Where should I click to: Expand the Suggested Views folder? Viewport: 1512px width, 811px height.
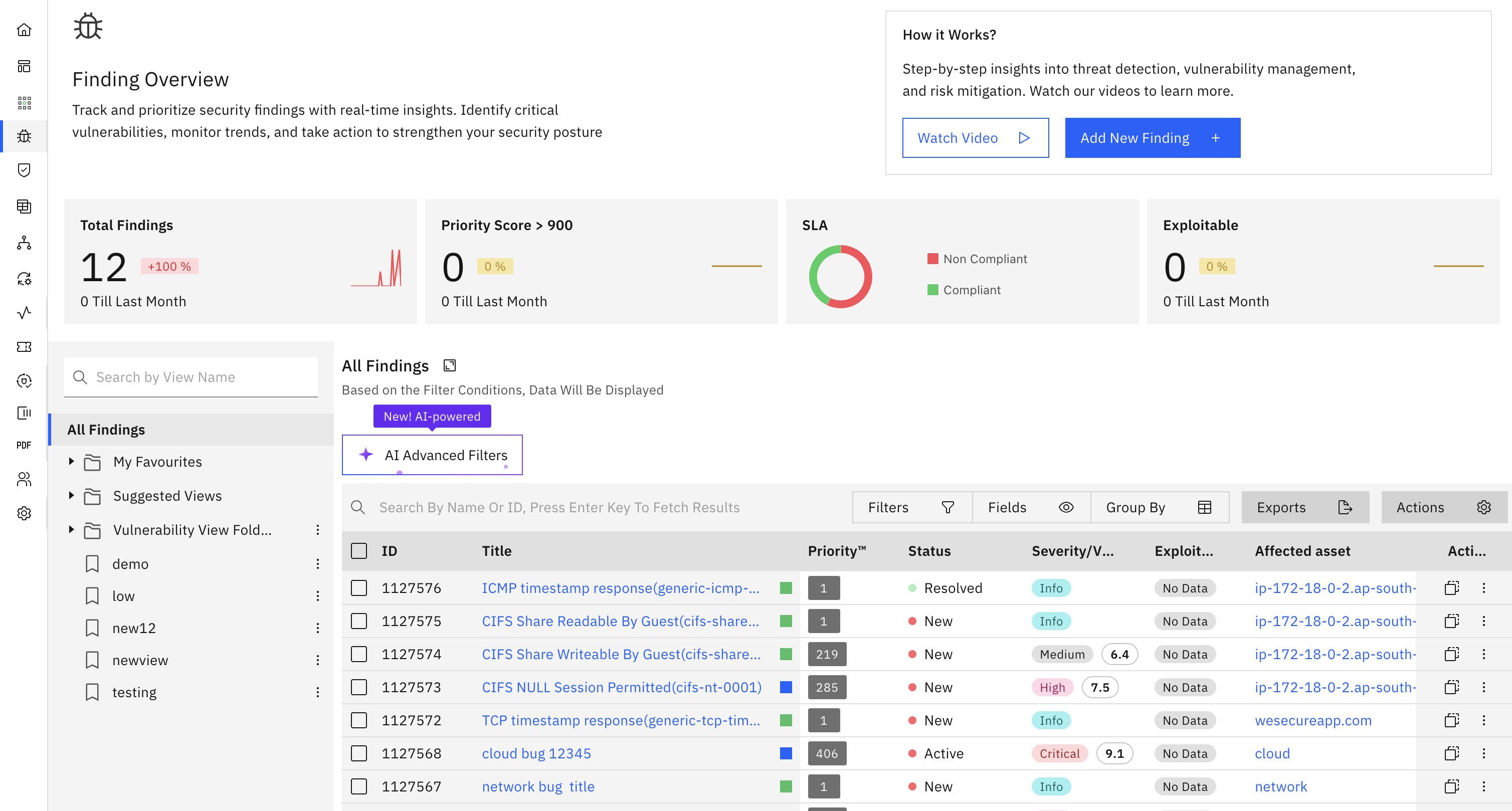[72, 496]
